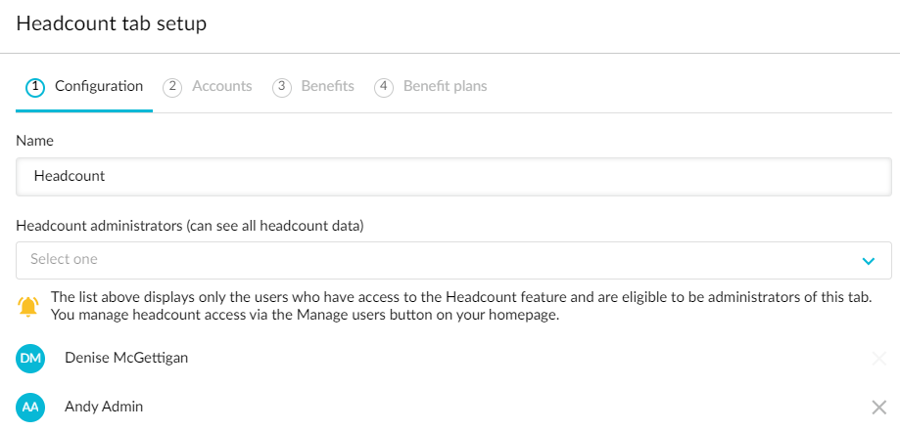Select the Benefit plans tab
The image size is (900, 431).
click(x=445, y=87)
